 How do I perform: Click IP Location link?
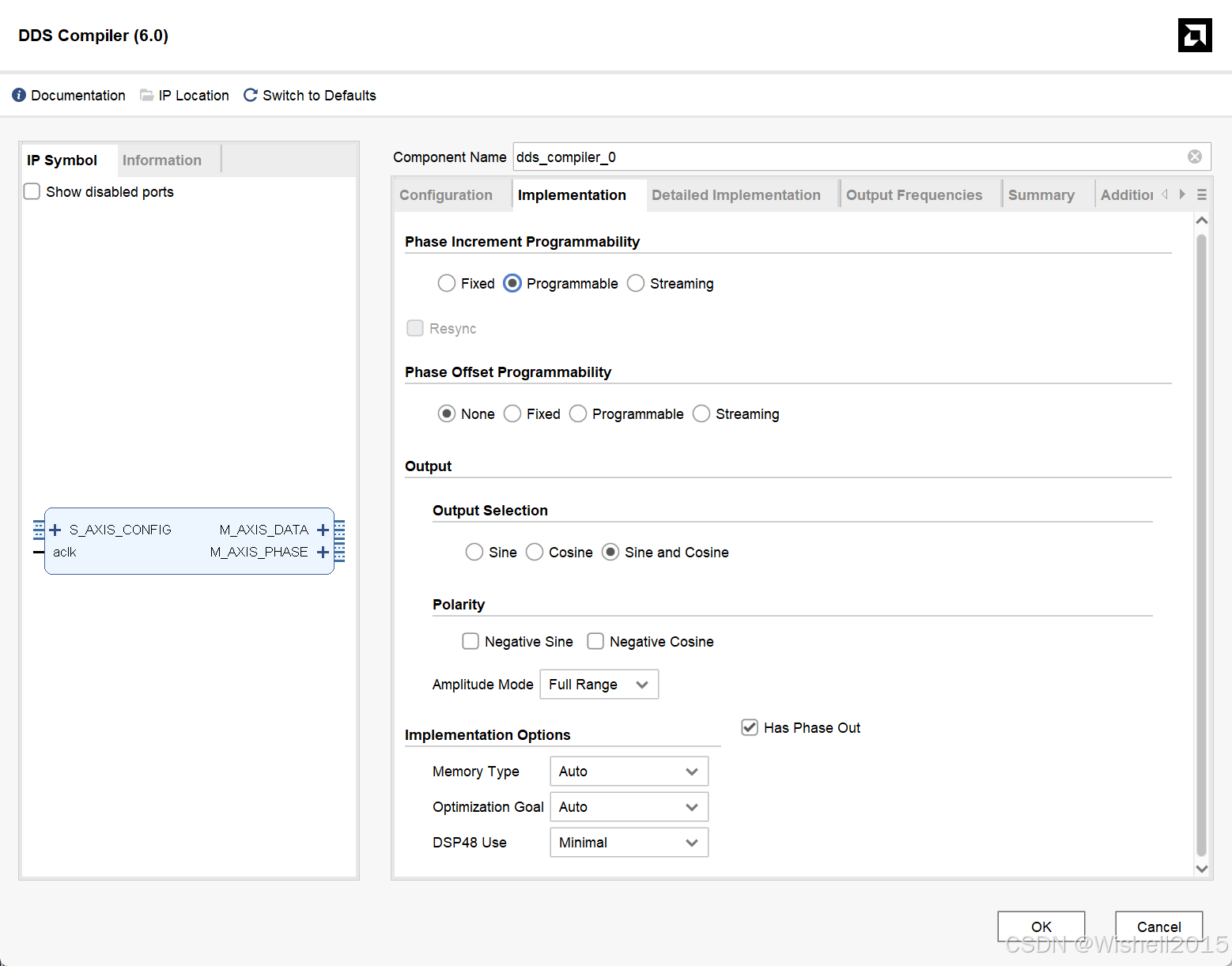click(194, 95)
